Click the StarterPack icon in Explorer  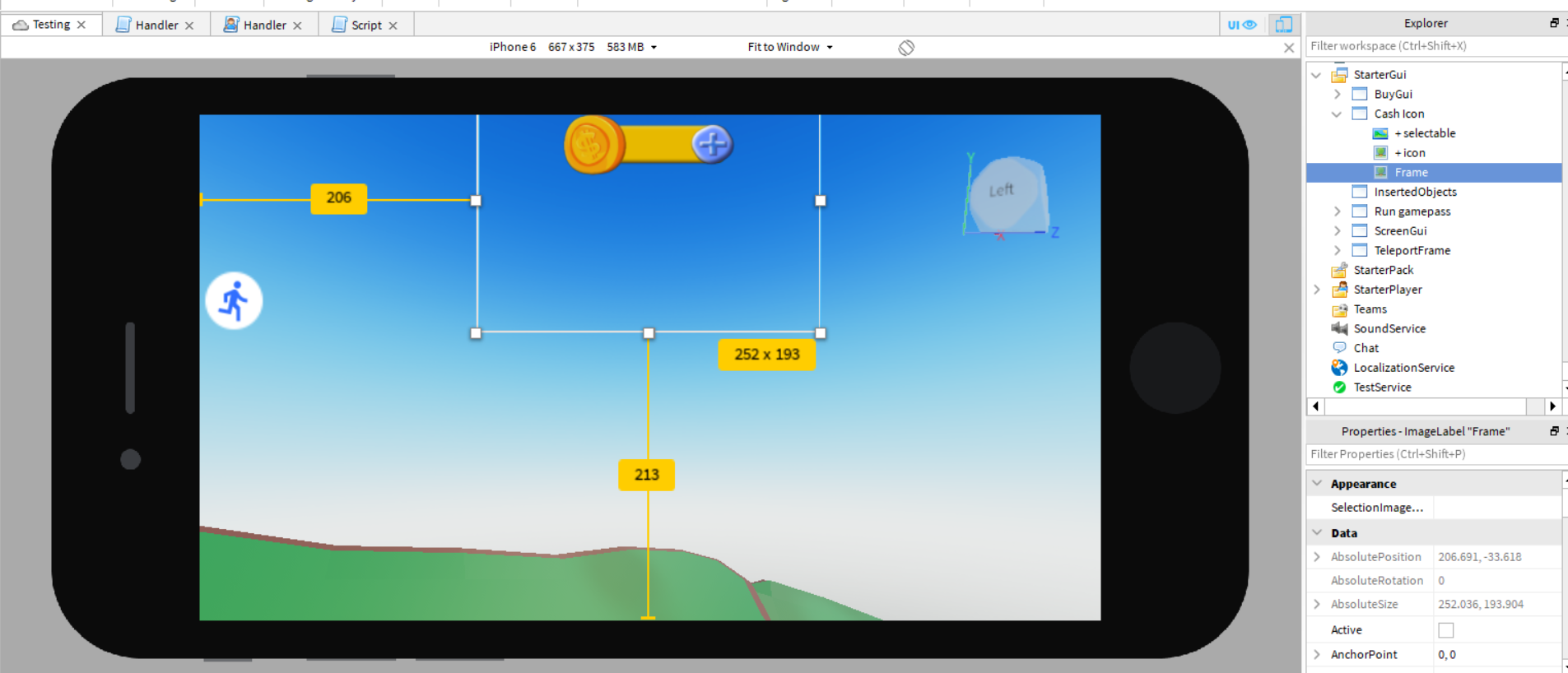click(x=1340, y=270)
